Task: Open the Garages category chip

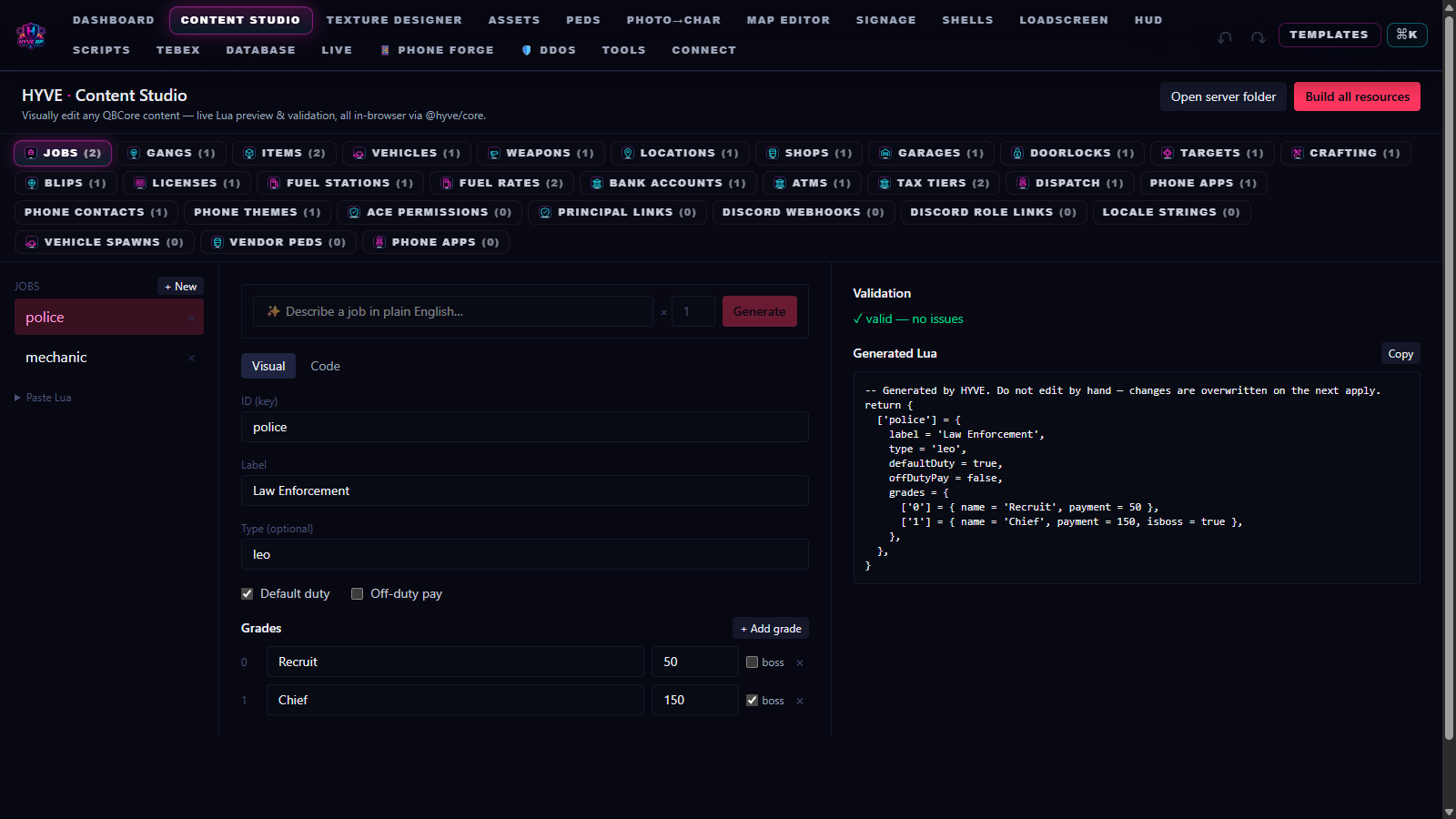Action: coord(932,153)
